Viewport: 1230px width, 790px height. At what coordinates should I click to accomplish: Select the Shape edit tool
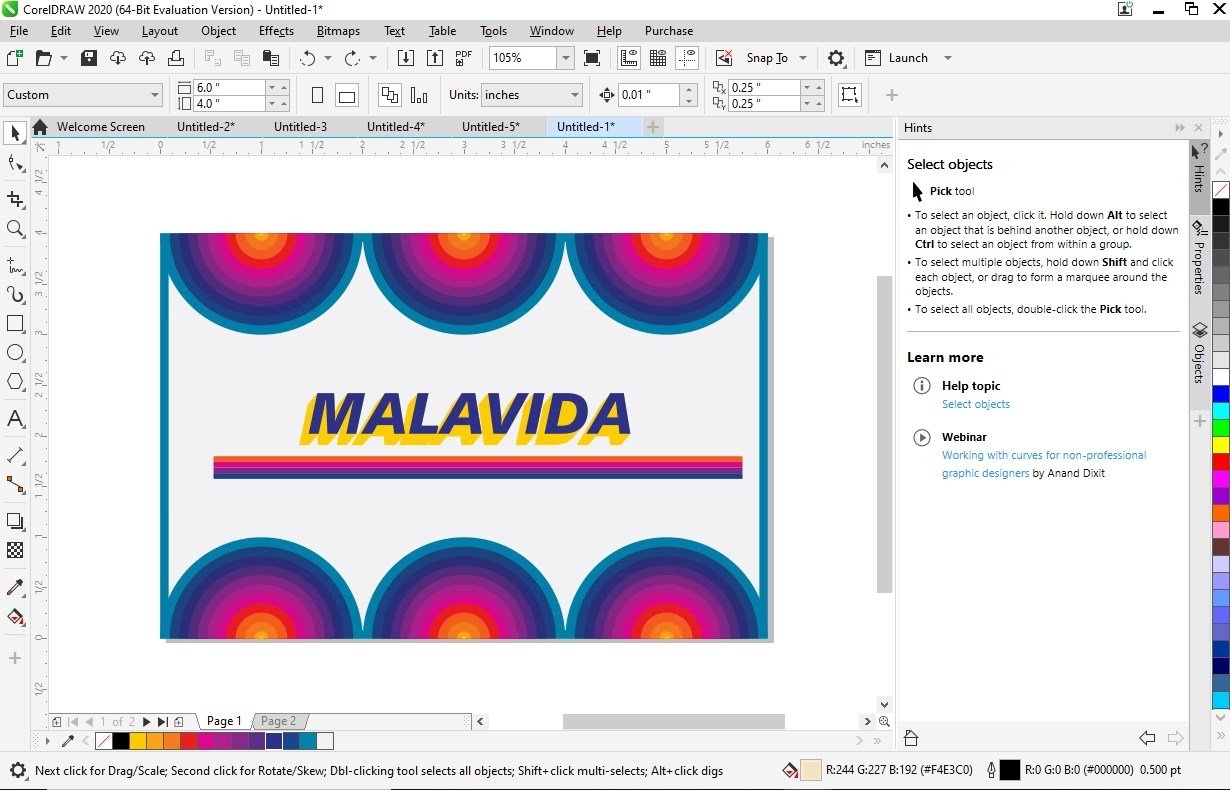[15, 163]
